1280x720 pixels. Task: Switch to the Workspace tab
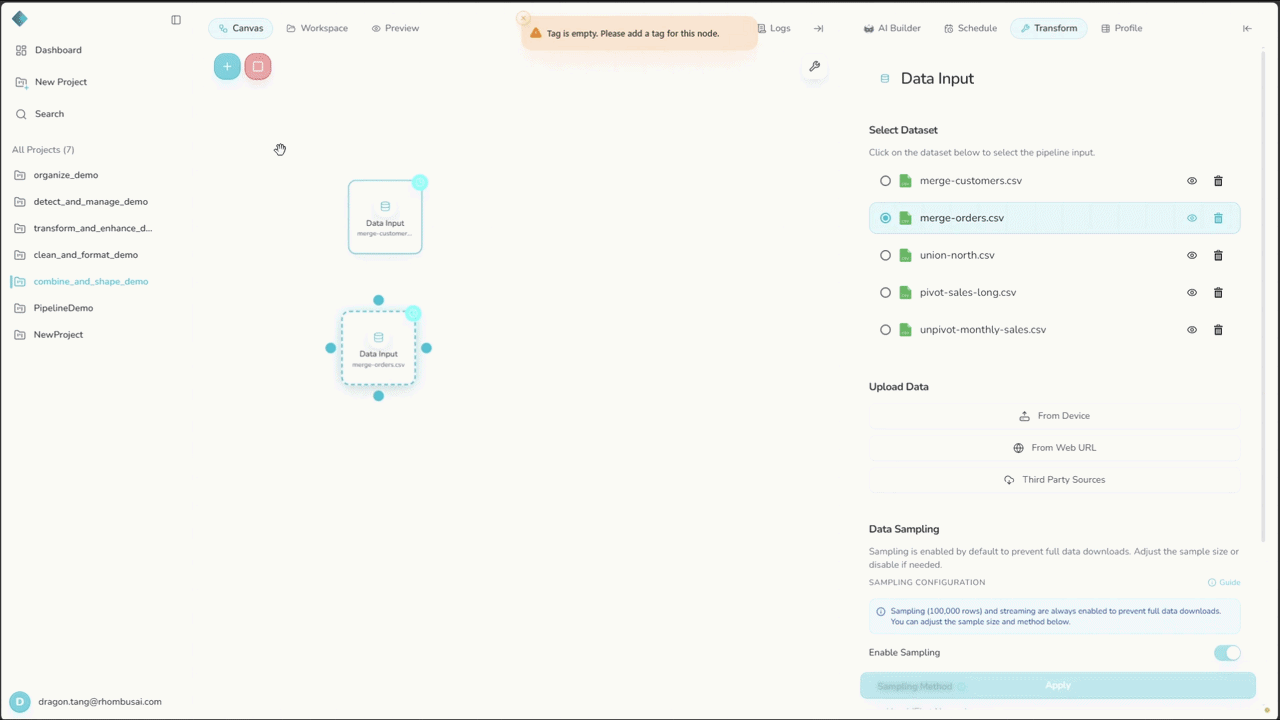coord(317,28)
